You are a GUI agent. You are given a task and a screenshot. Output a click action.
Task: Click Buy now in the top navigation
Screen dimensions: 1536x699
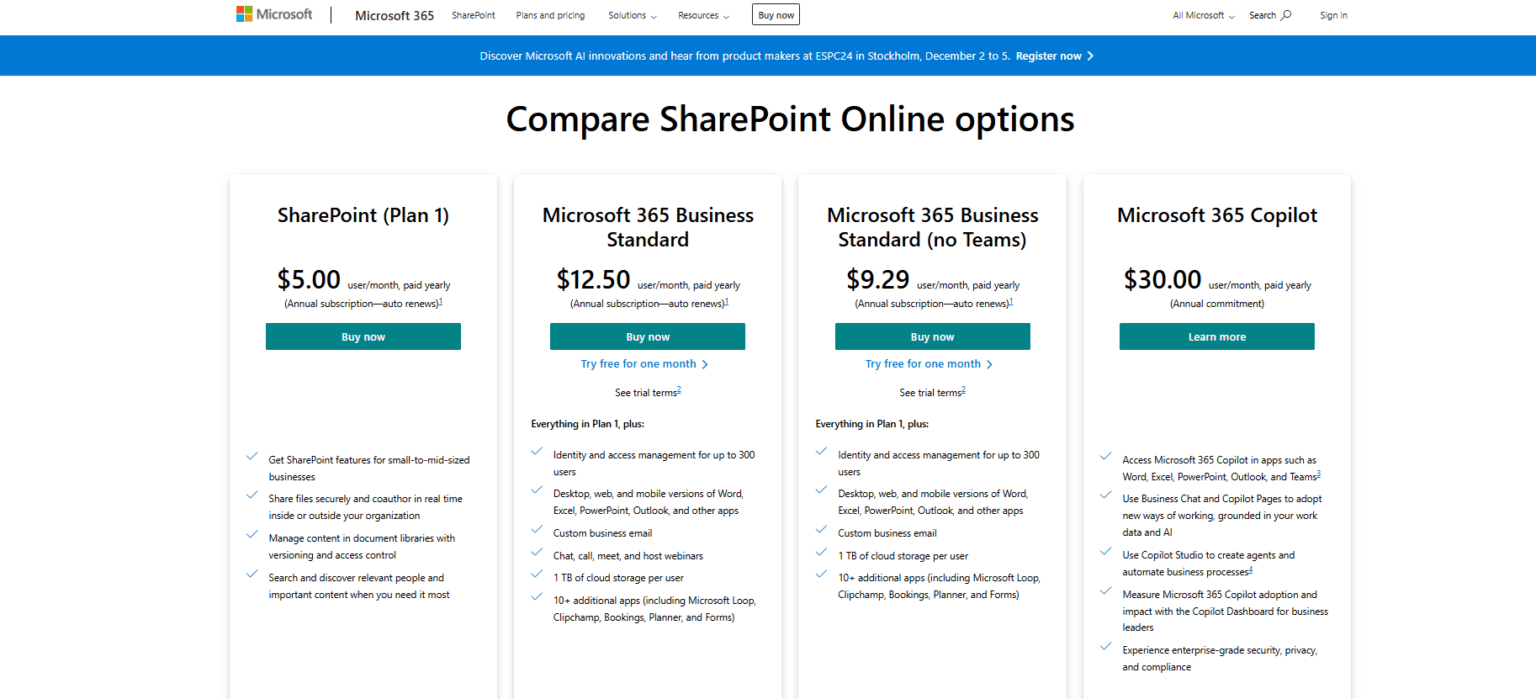click(775, 14)
